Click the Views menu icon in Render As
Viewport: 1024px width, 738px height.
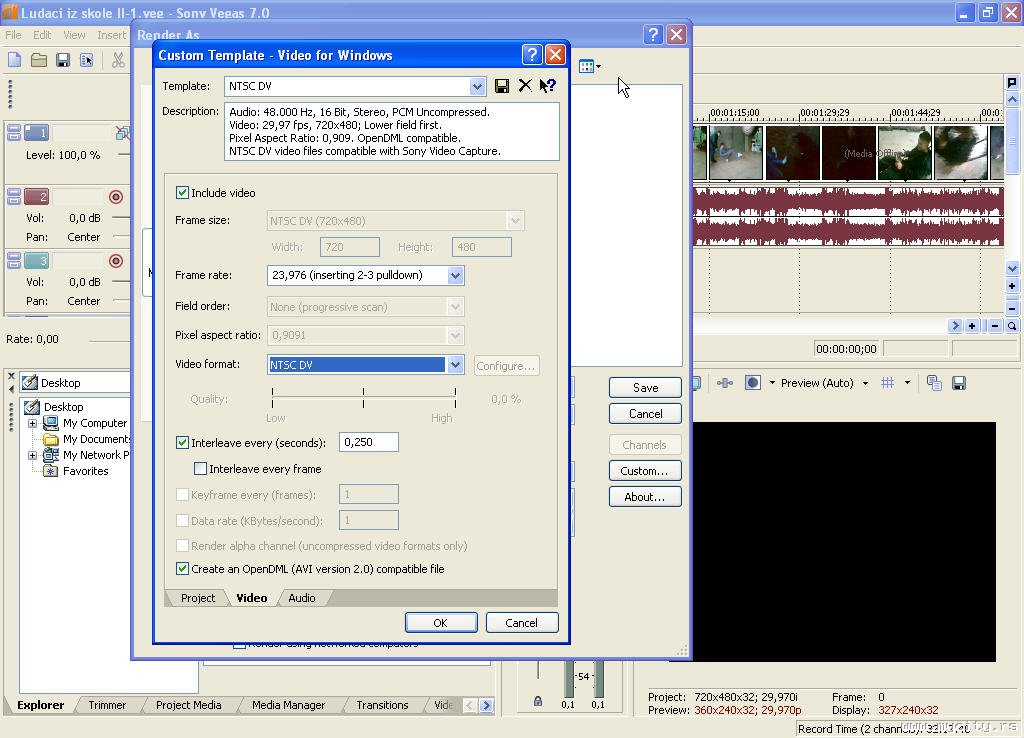[x=588, y=67]
